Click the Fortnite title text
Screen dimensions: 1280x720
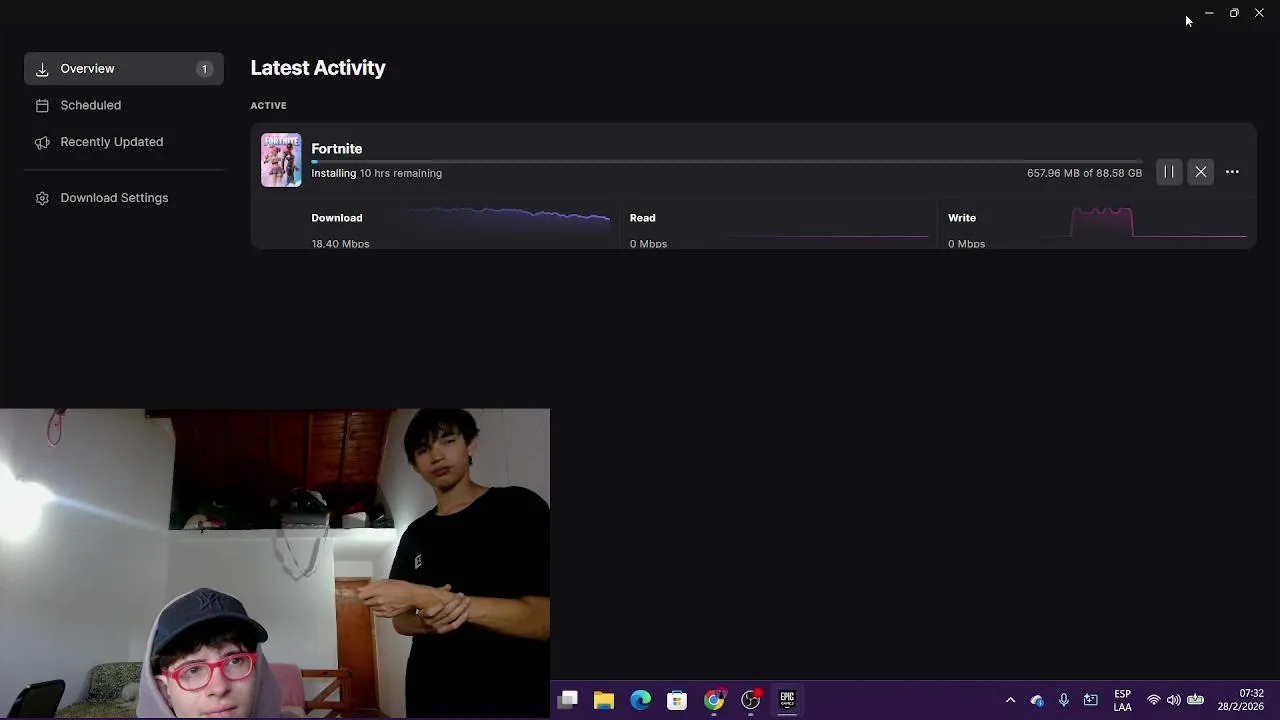[x=336, y=148]
